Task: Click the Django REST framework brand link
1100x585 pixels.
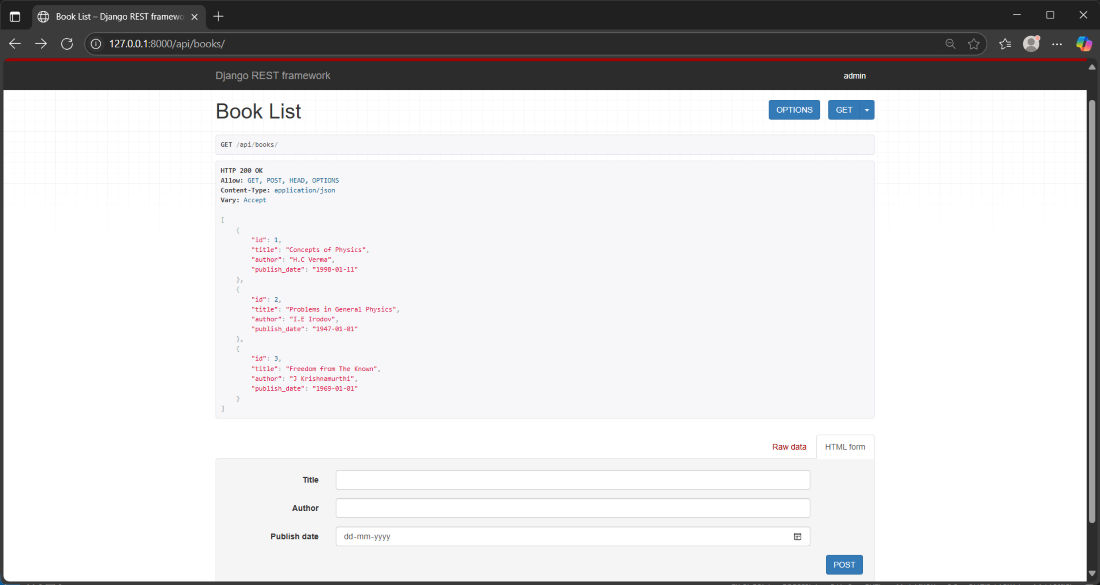Action: click(273, 76)
